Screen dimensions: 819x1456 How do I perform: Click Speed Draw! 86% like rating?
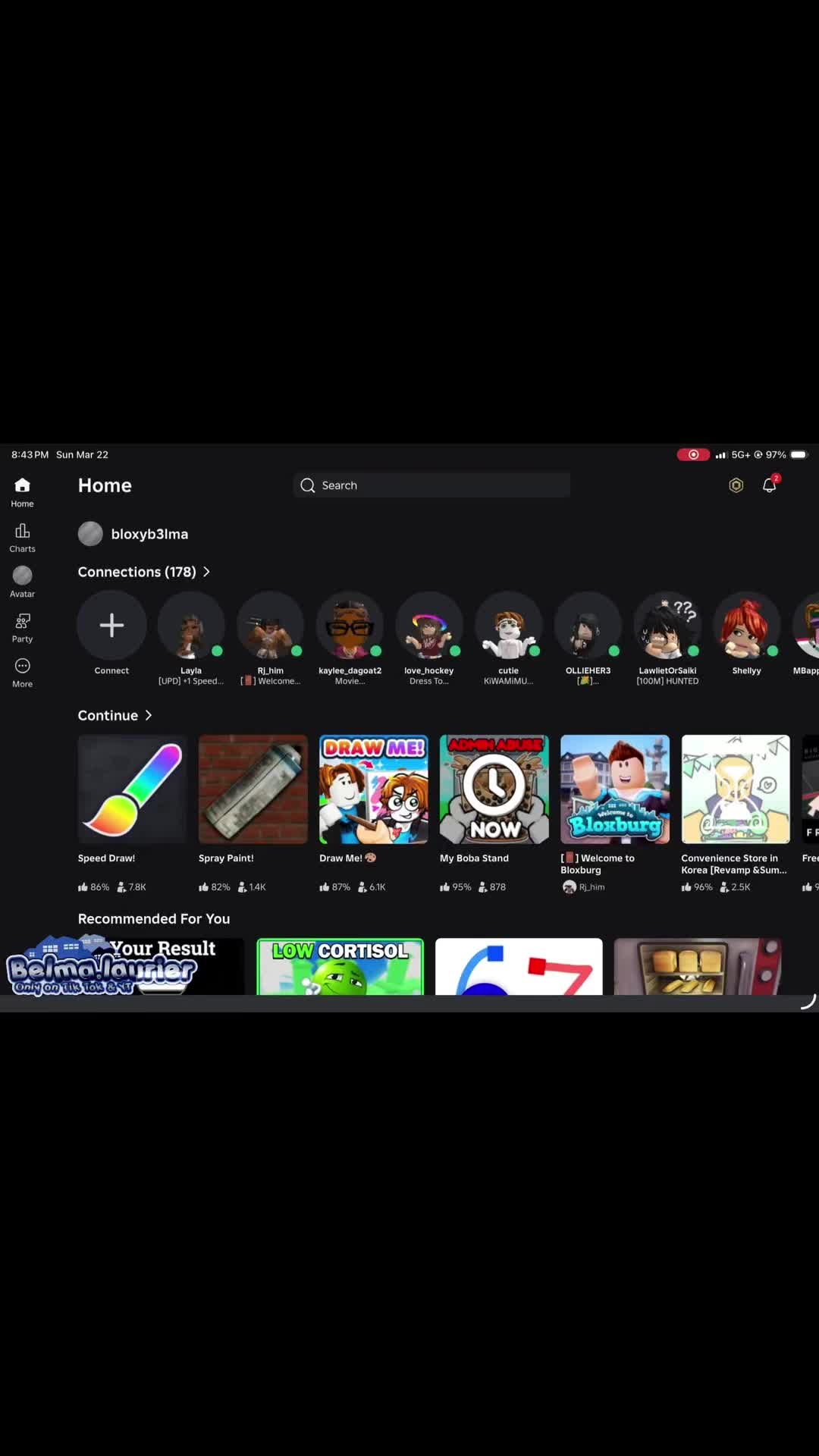(x=94, y=887)
